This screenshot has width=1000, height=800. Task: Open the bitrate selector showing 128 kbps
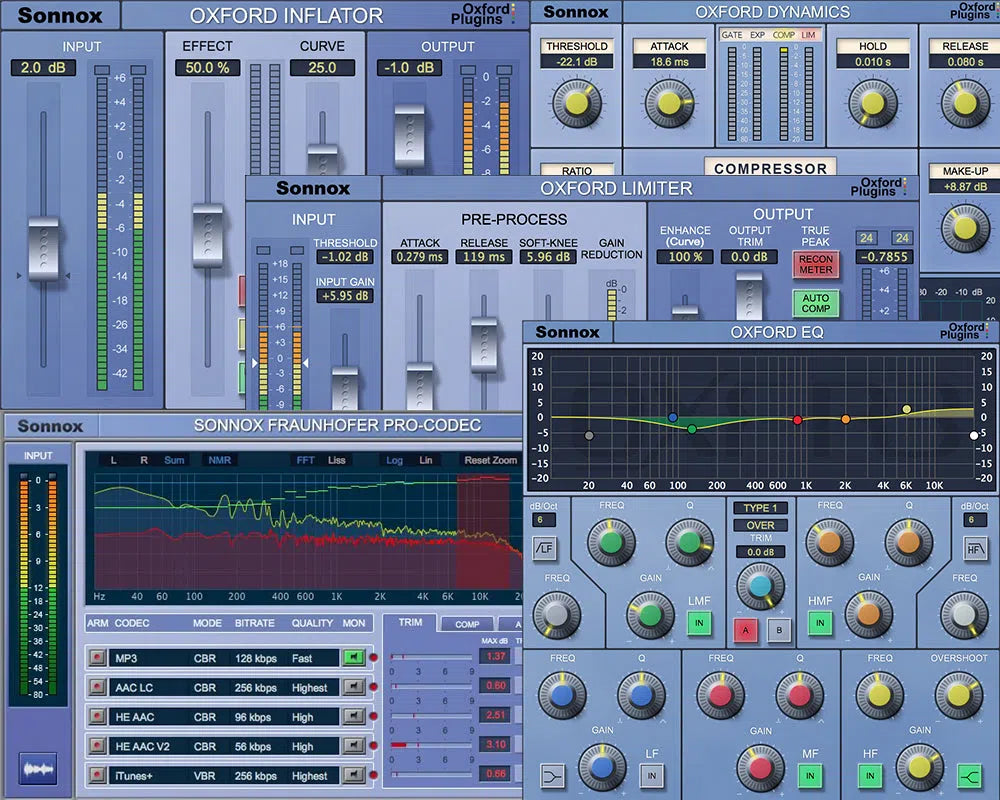coord(256,658)
